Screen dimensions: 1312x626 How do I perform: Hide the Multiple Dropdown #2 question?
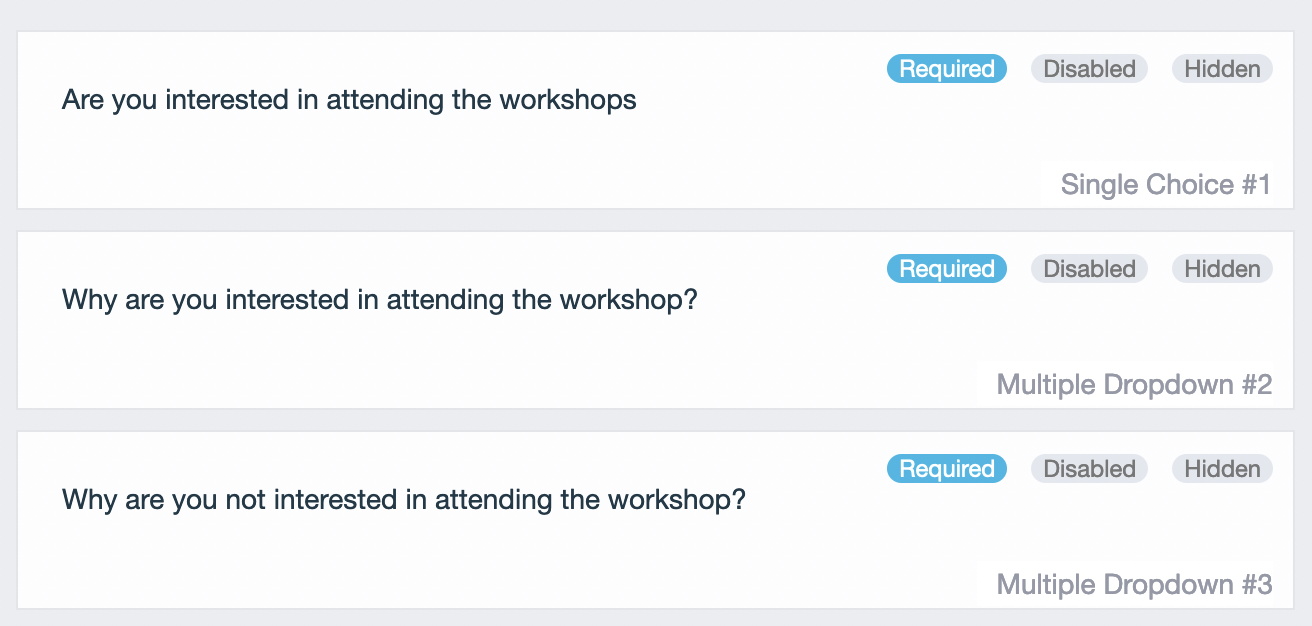(x=1222, y=269)
